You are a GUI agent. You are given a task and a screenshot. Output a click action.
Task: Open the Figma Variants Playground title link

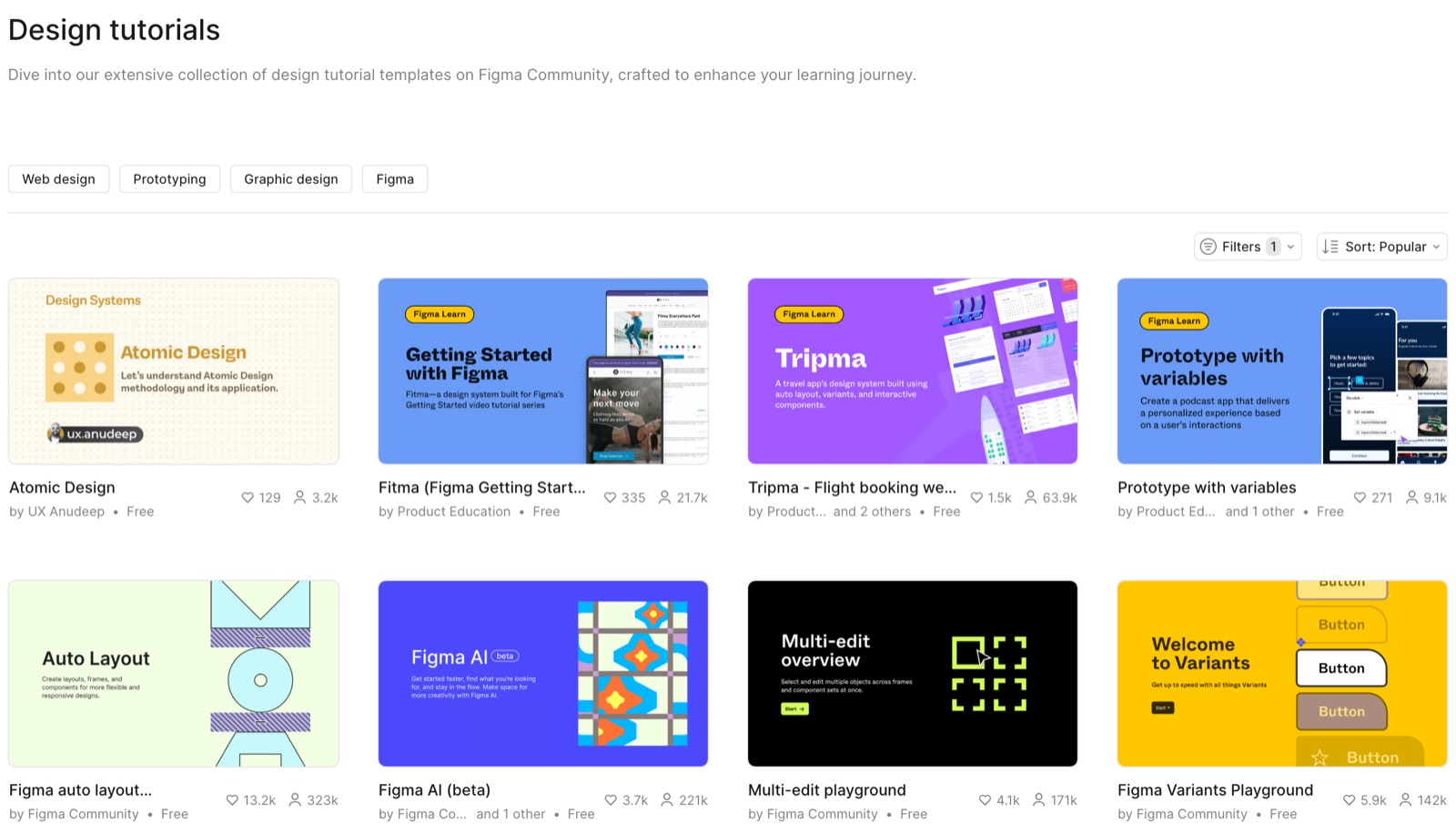[x=1215, y=790]
